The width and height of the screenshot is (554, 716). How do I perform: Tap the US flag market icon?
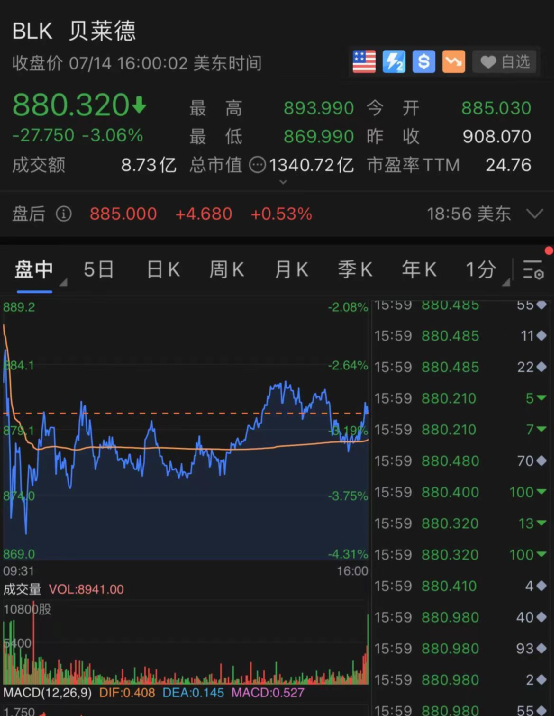coord(364,62)
